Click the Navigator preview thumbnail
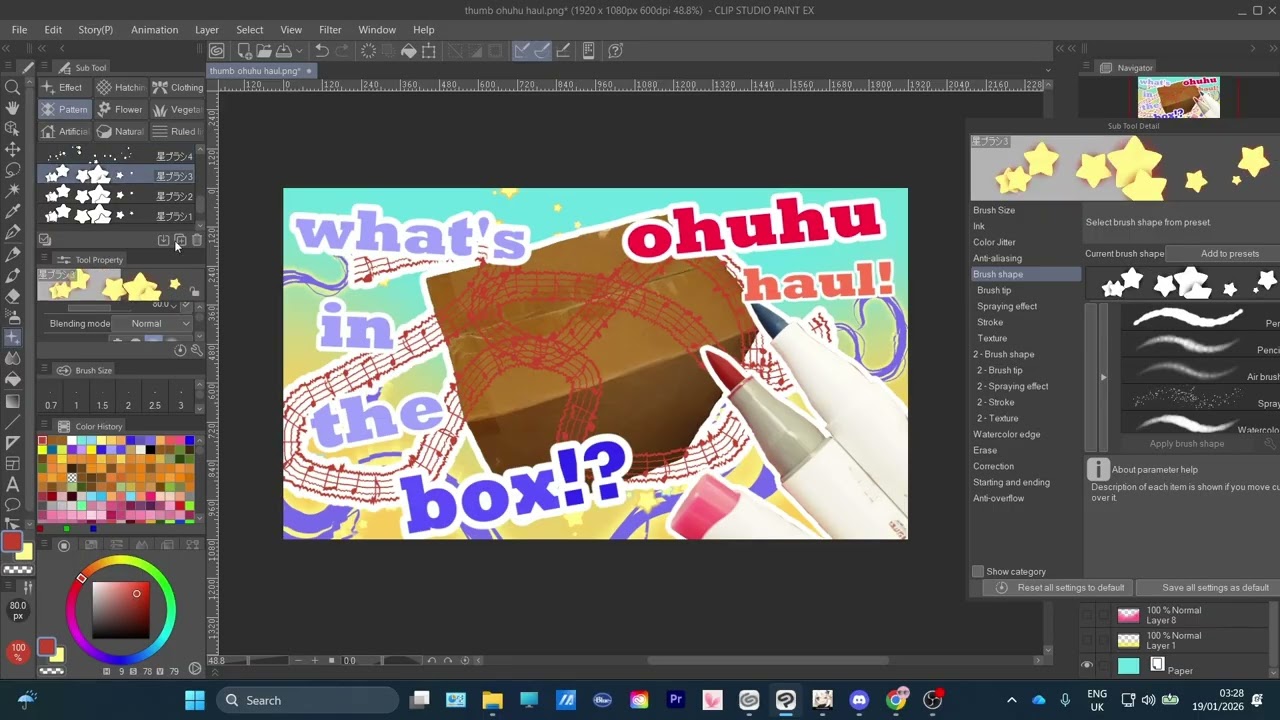The height and width of the screenshot is (720, 1280). pyautogui.click(x=1178, y=98)
